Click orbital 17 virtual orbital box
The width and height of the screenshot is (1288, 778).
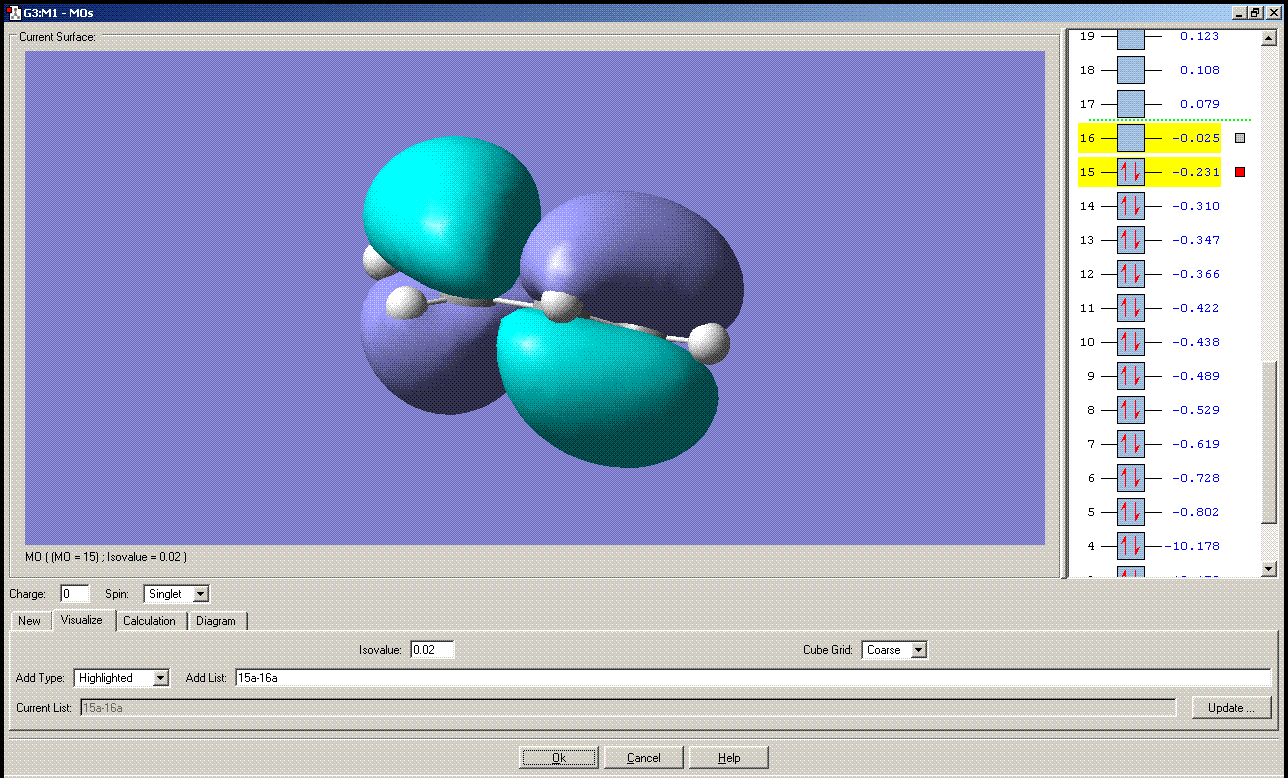pyautogui.click(x=1130, y=104)
